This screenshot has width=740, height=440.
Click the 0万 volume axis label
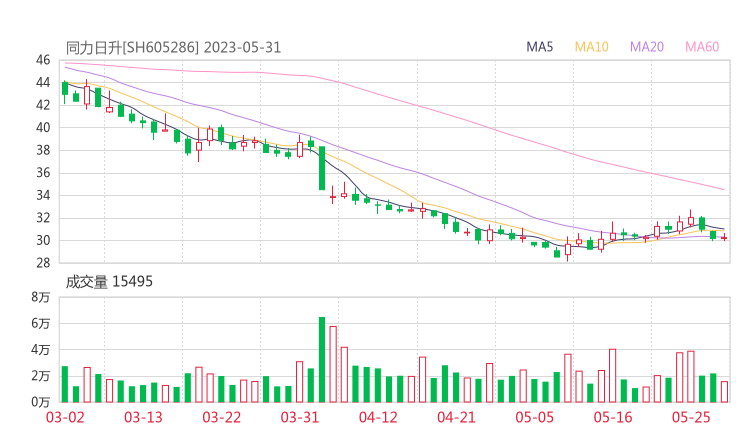[x=41, y=402]
